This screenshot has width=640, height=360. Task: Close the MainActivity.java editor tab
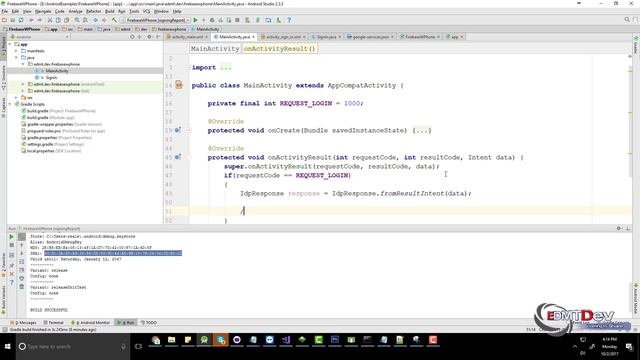click(253, 37)
